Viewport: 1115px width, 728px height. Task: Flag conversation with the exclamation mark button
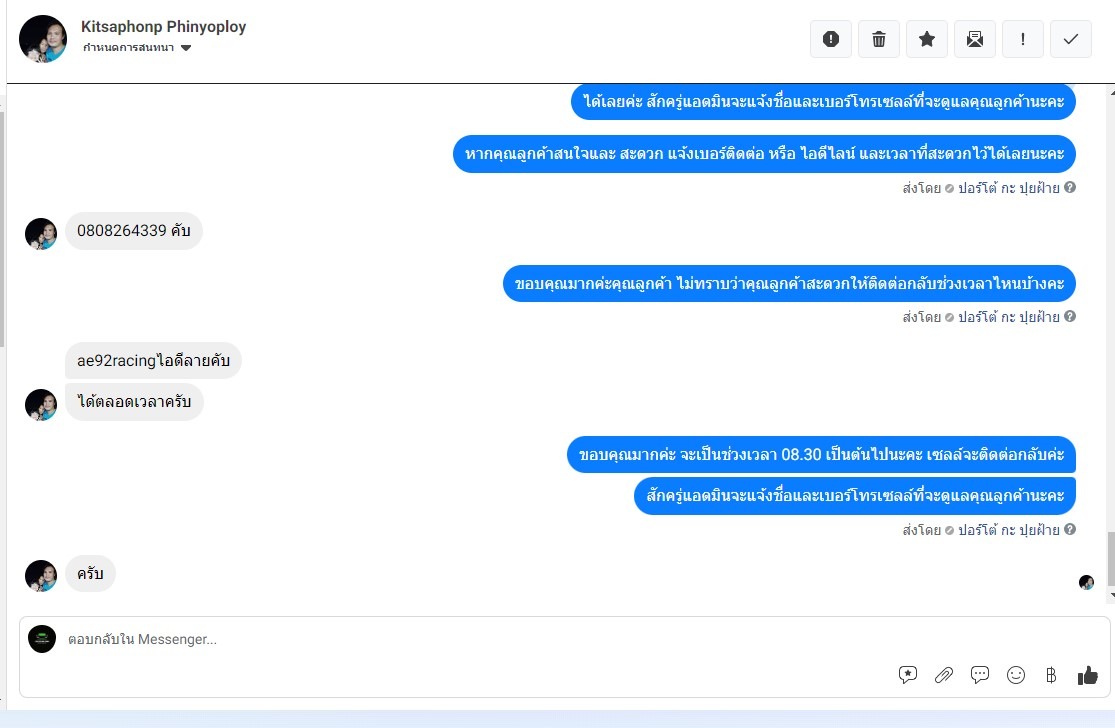point(1023,39)
